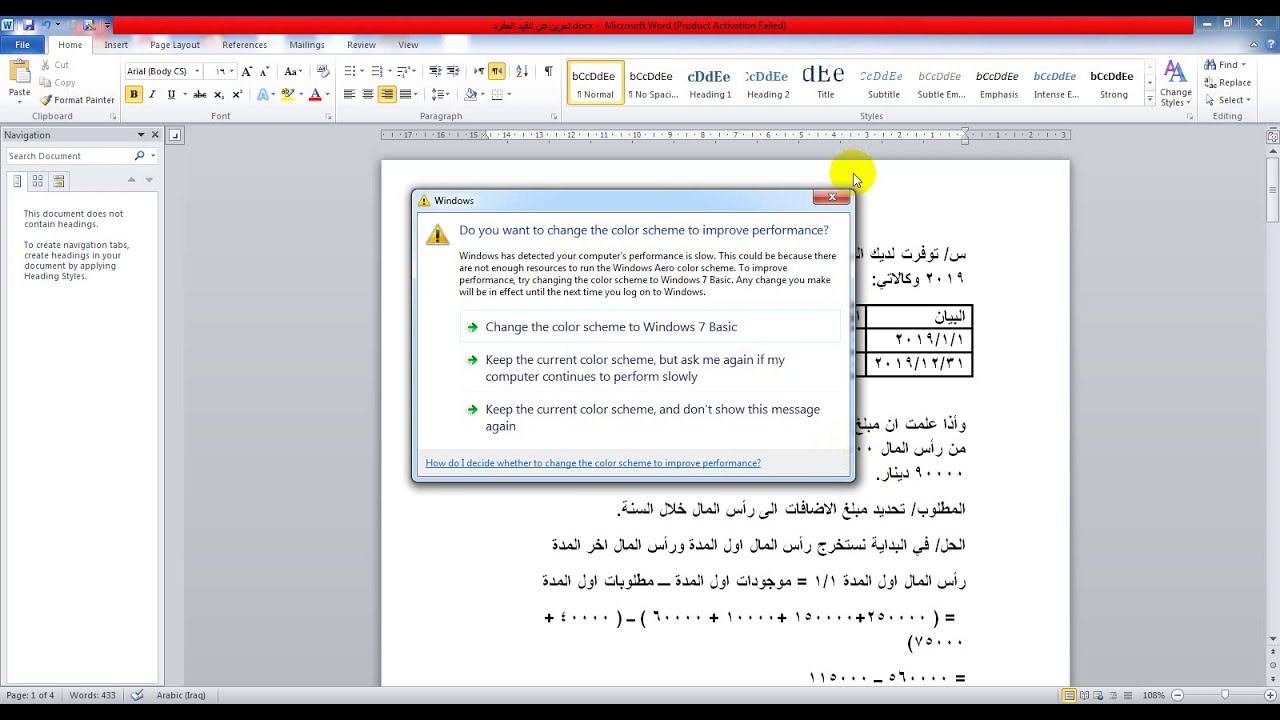Choose Keep current scheme but ask me again
Image resolution: width=1280 pixels, height=720 pixels.
pyautogui.click(x=650, y=368)
